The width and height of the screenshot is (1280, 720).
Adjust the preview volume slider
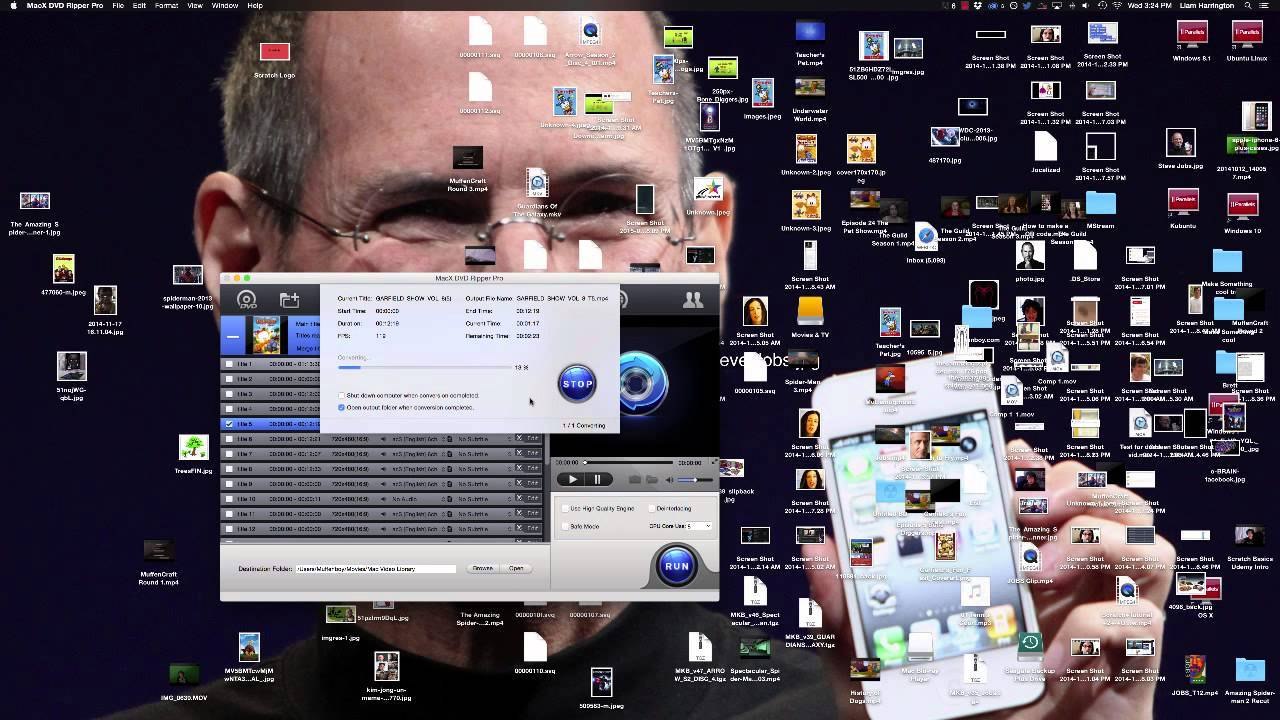pos(694,480)
